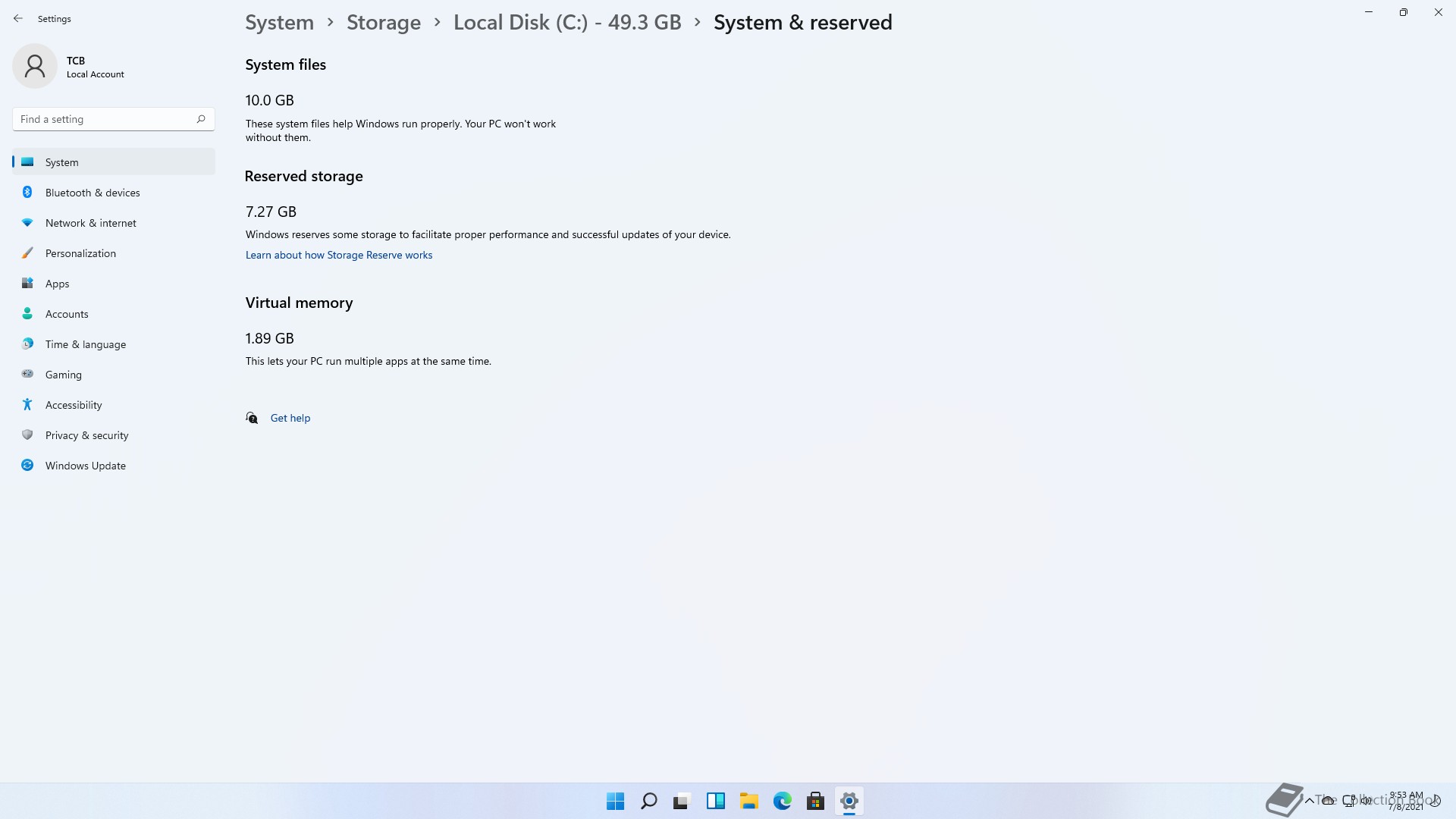This screenshot has width=1456, height=819.
Task: Click the 1.89 GB virtual memory value
Action: (269, 338)
